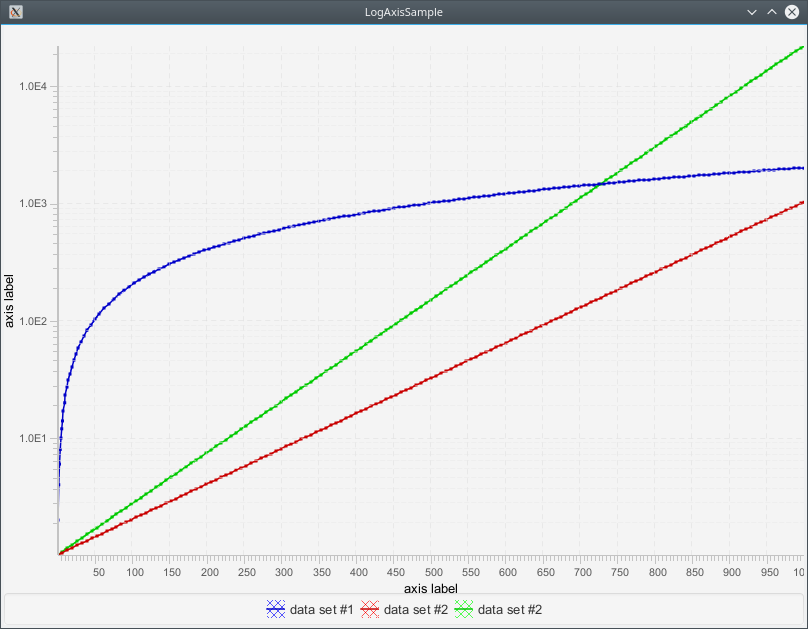Click the 1.0E4 y-axis tick label
Image resolution: width=808 pixels, height=629 pixels.
[33, 86]
